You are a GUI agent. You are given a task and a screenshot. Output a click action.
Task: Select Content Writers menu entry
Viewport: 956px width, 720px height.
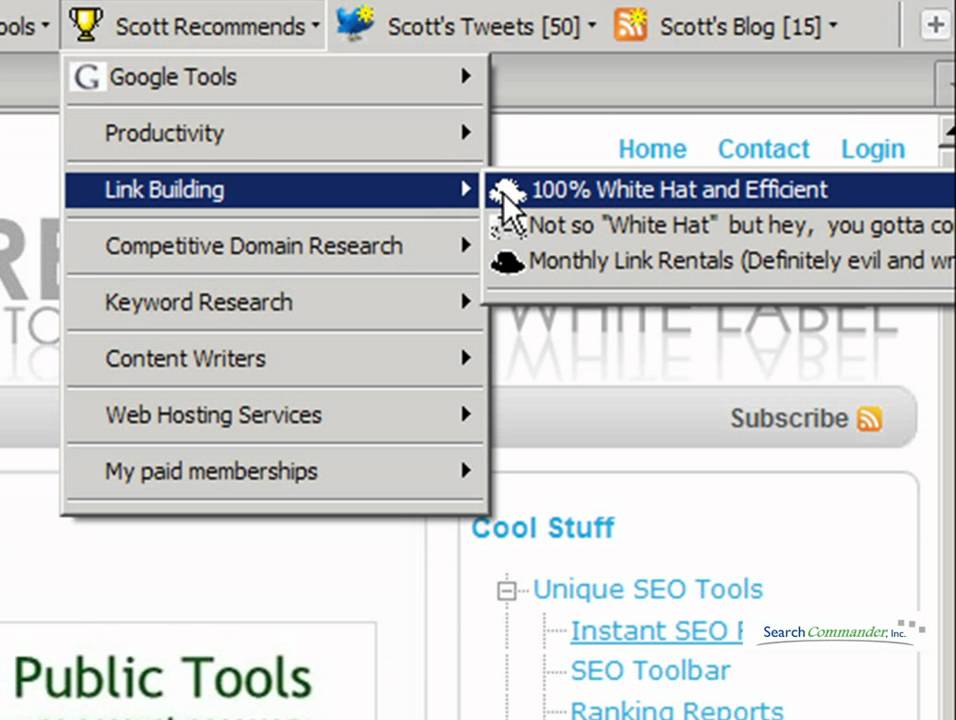click(273, 358)
